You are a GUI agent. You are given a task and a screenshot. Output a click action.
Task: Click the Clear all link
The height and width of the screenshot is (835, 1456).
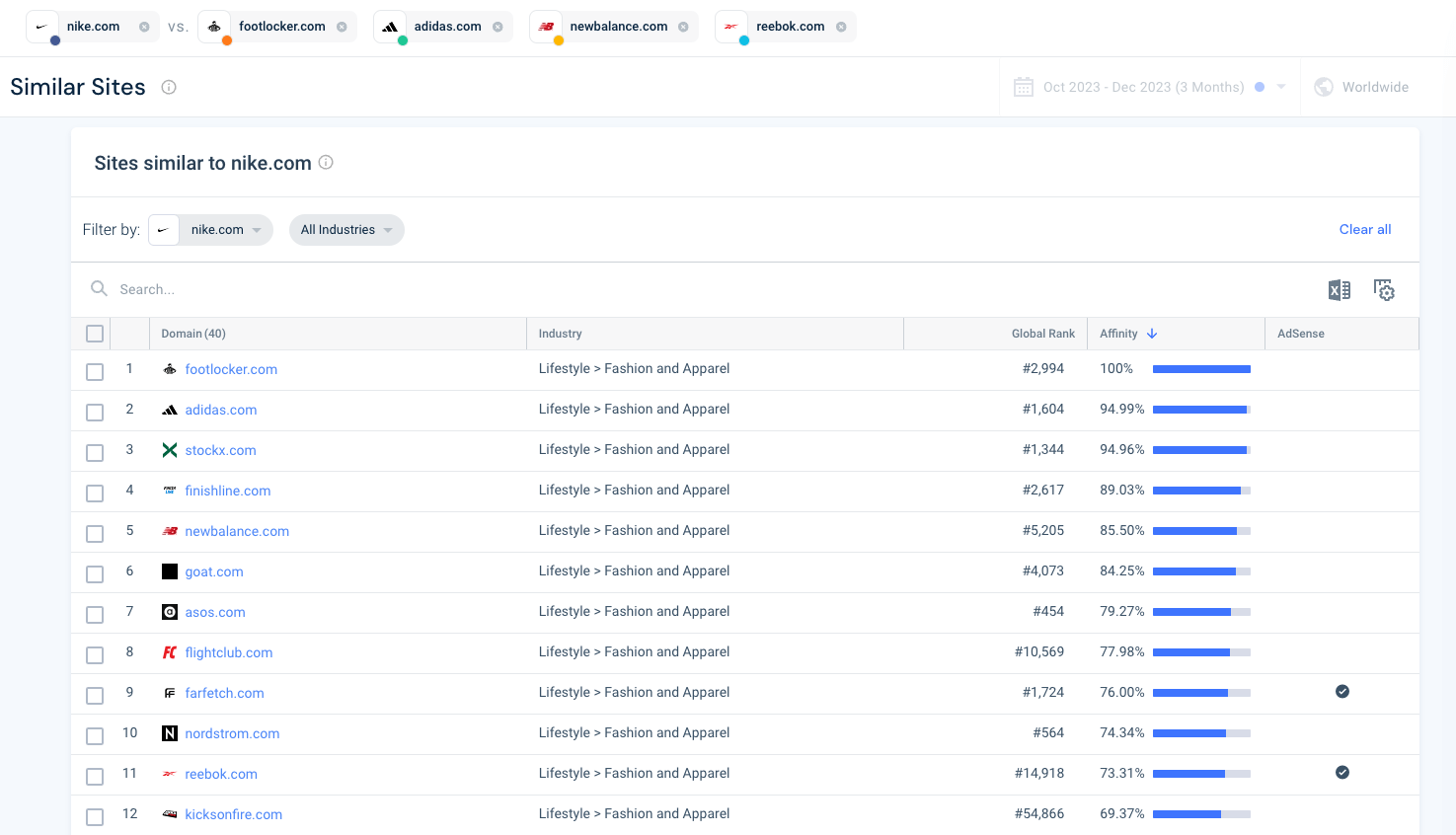tap(1364, 229)
